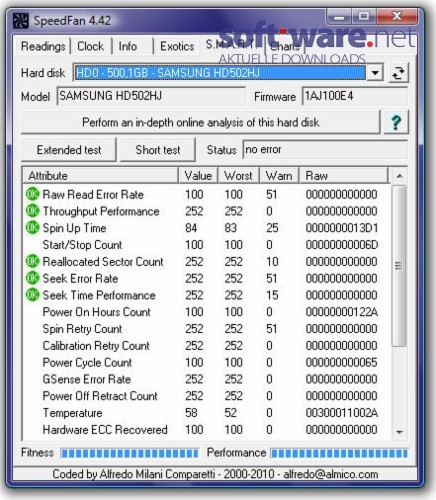Select HD0 SAMSUNG HD502HJ in combo box
The height and width of the screenshot is (500, 436).
(x=220, y=73)
